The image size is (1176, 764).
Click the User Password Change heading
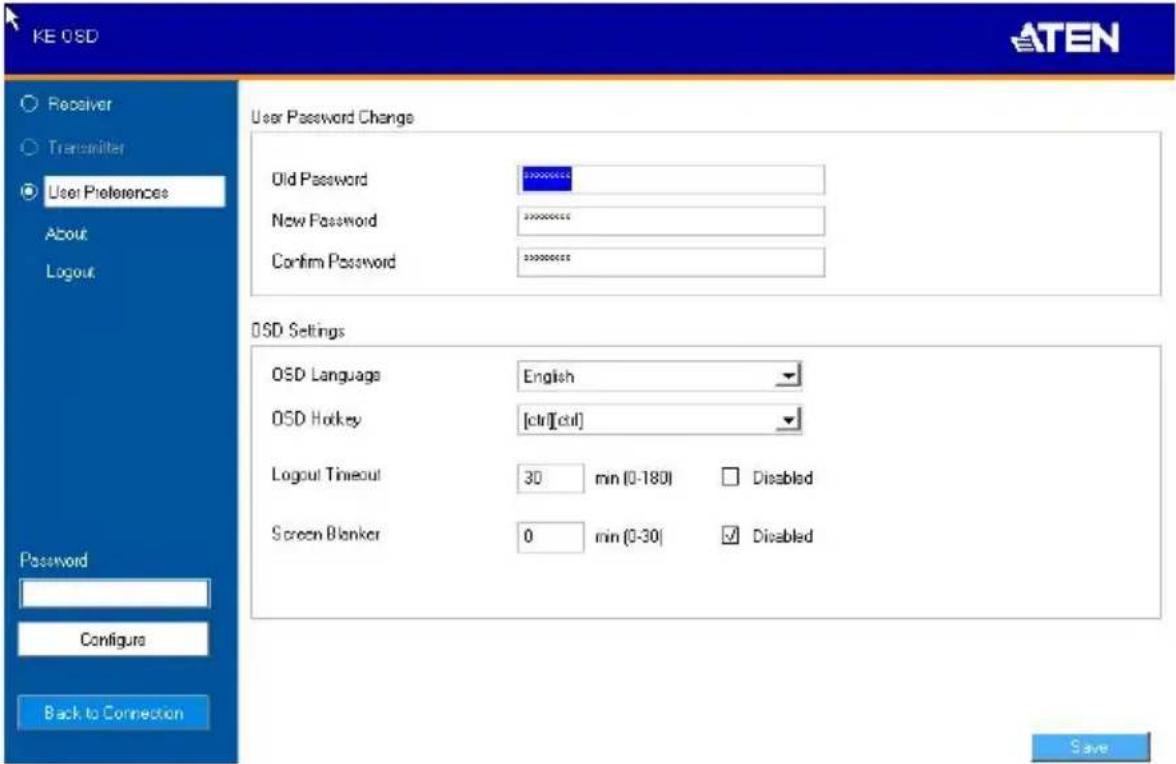332,117
